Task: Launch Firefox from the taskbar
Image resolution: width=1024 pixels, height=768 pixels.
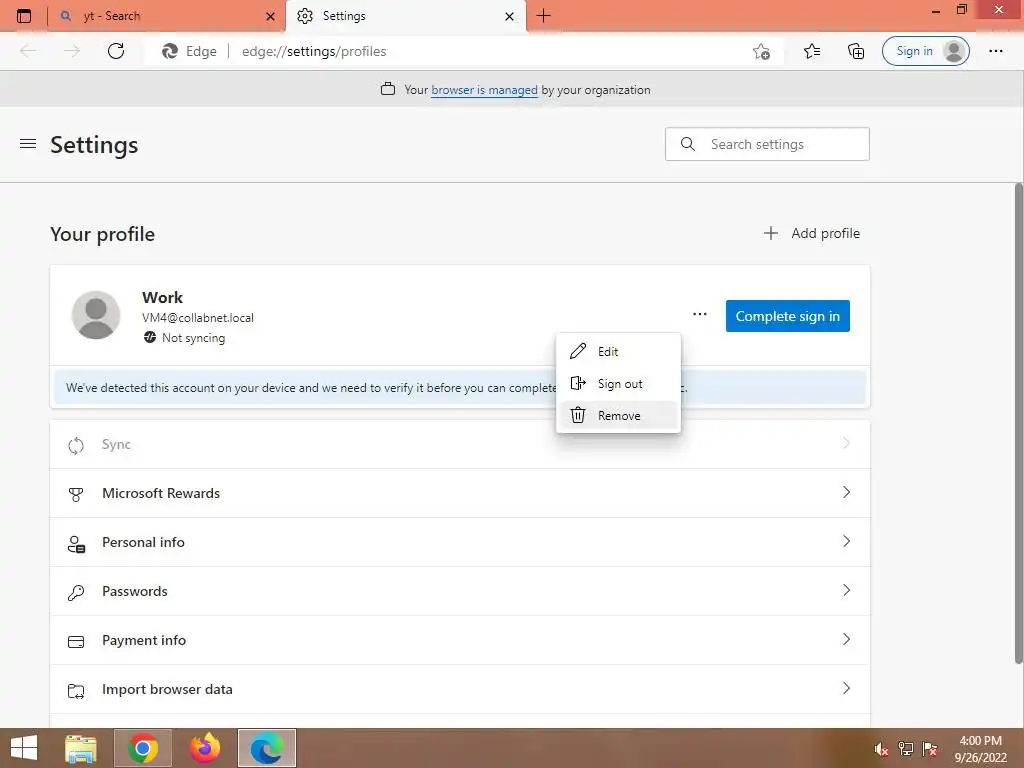Action: (x=205, y=748)
